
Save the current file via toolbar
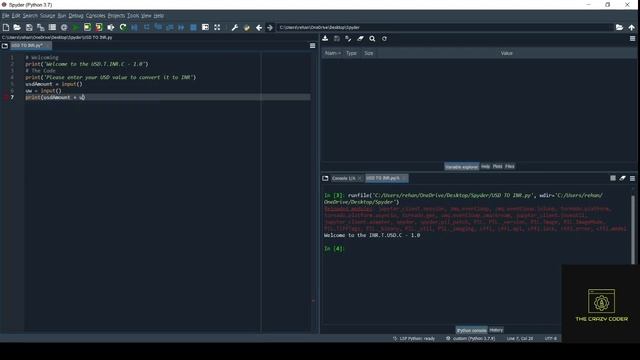[x=29, y=27]
